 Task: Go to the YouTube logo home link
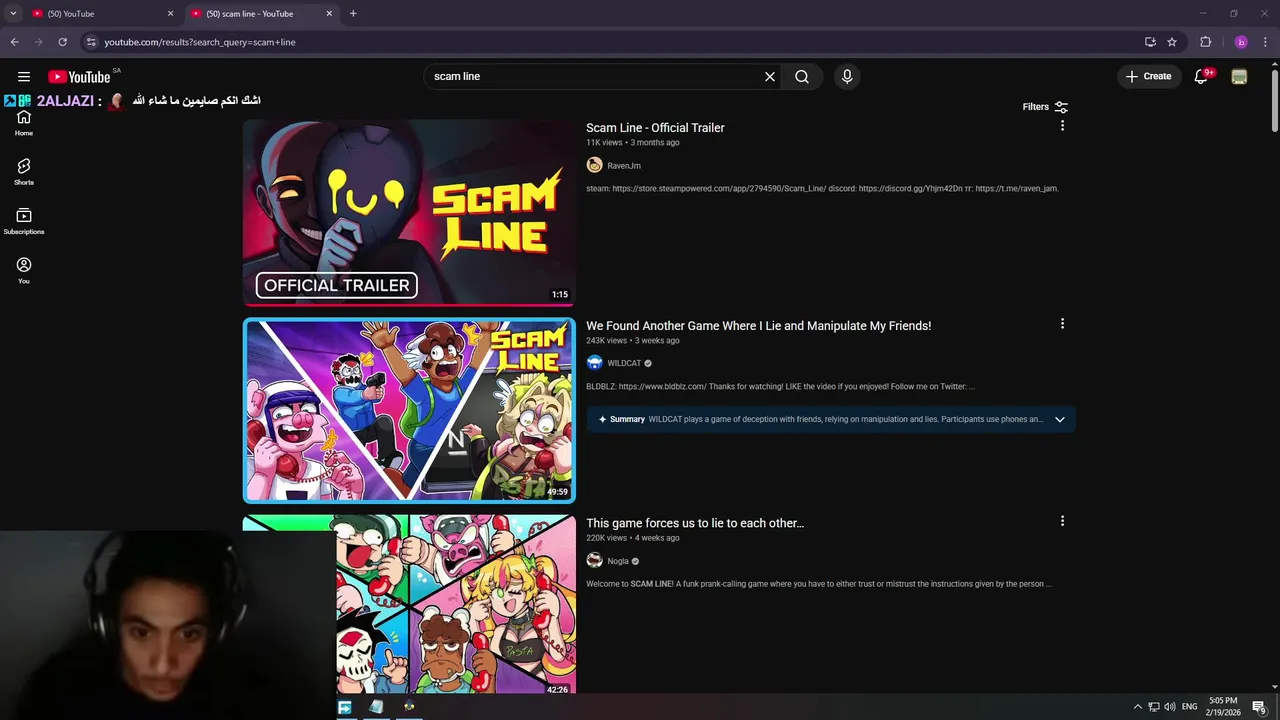(79, 77)
